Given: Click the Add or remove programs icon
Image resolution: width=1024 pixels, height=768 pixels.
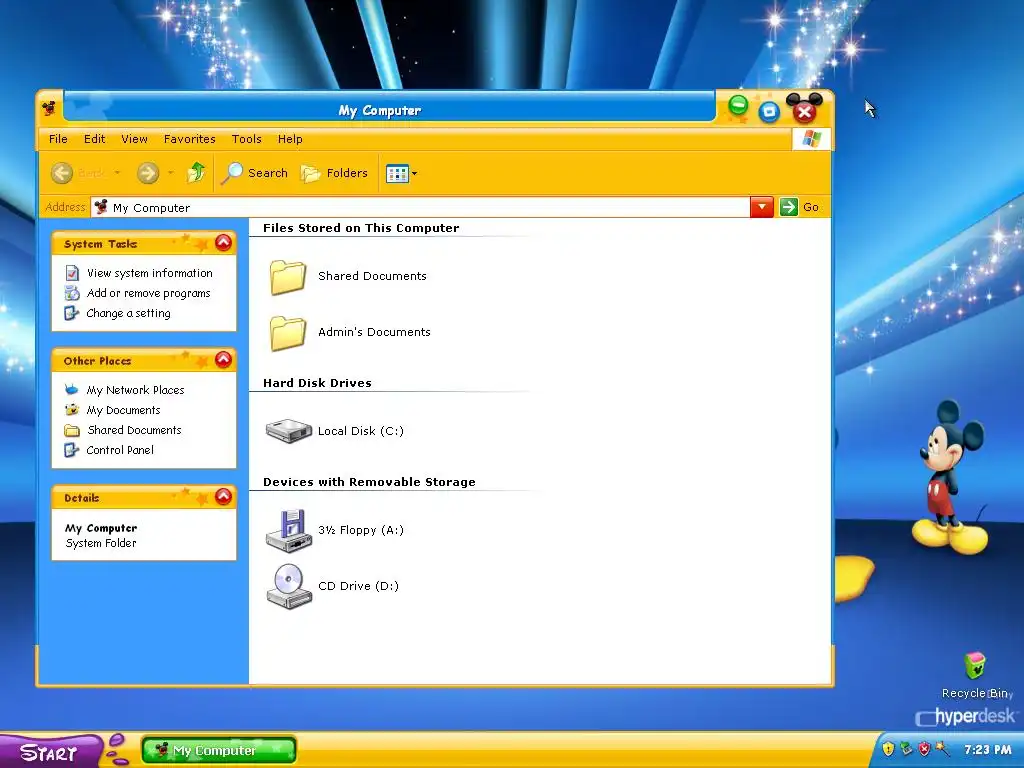Looking at the screenshot, I should (72, 293).
